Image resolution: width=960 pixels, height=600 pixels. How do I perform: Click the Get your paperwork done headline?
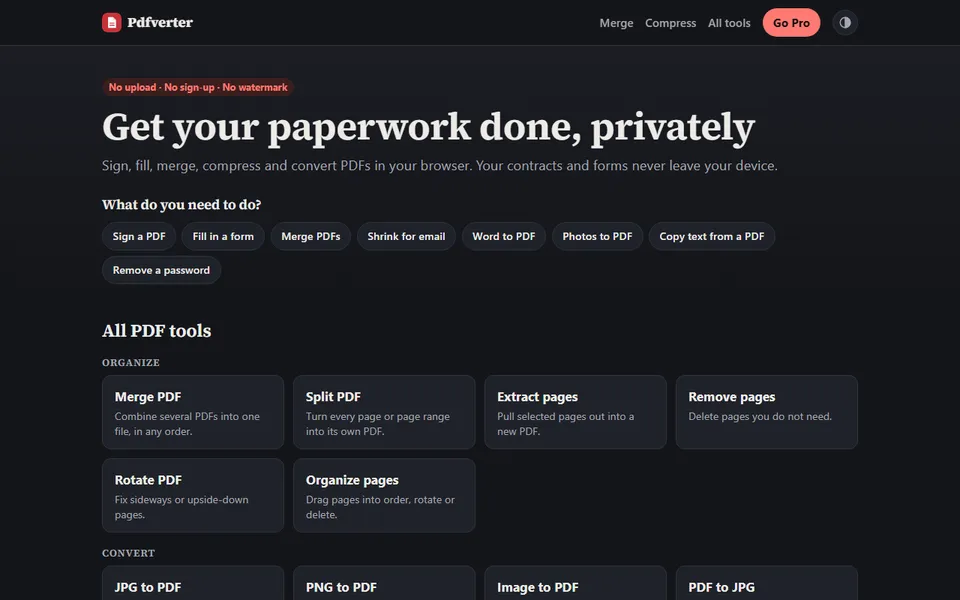tap(428, 127)
